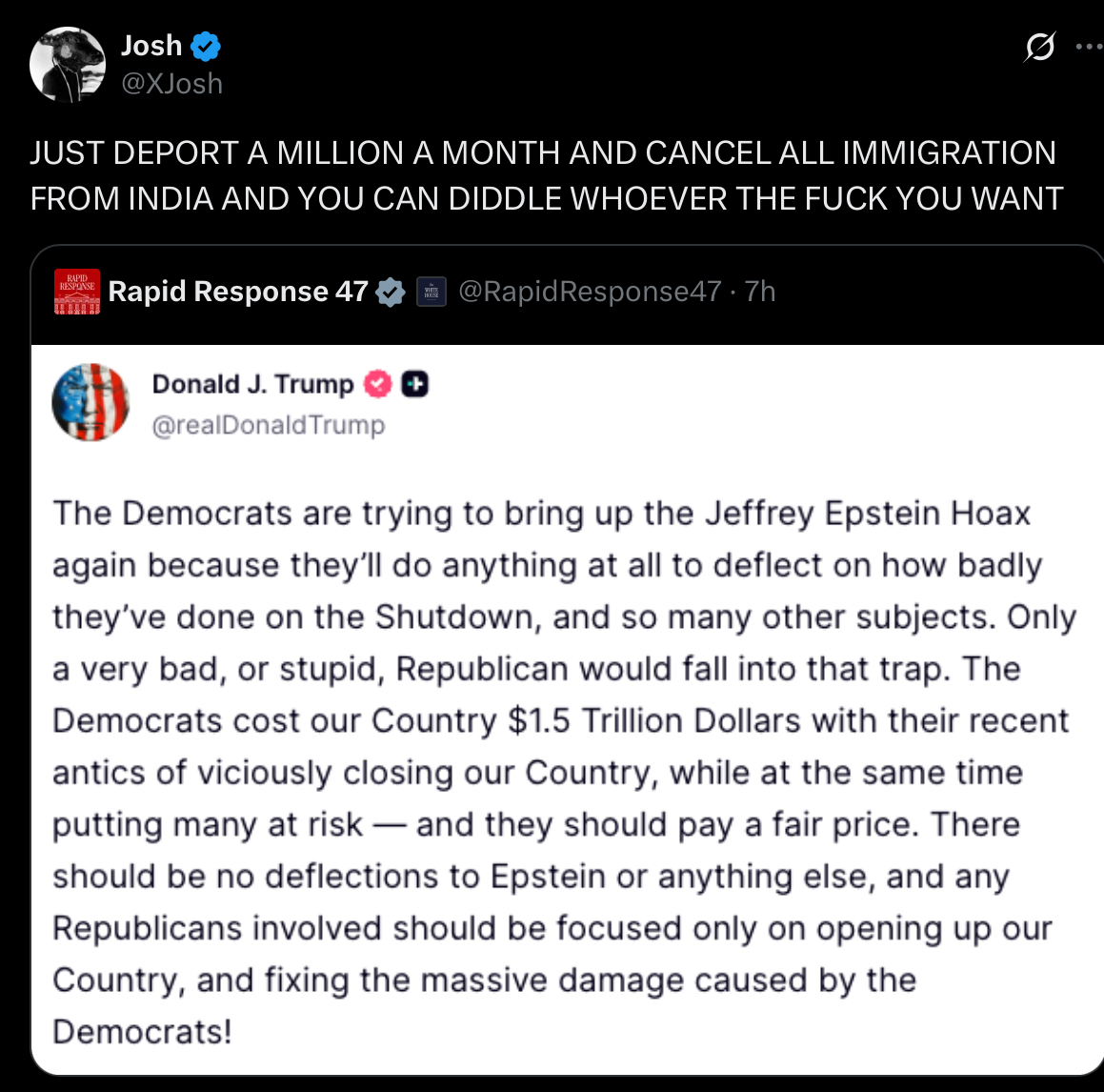
Task: Click the blue verified badge beside Josh
Action: [x=206, y=45]
